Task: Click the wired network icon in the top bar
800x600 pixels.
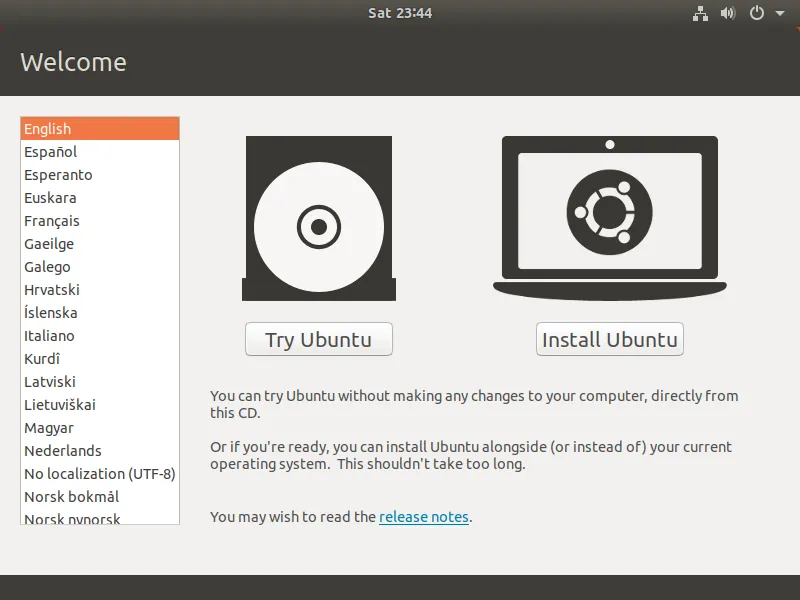Action: [700, 14]
